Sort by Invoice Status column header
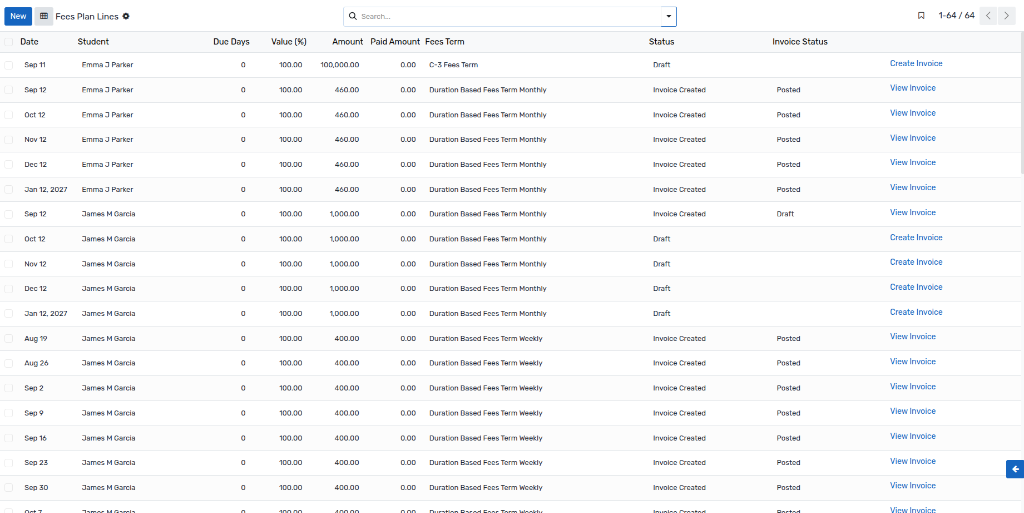Image resolution: width=1024 pixels, height=513 pixels. point(799,42)
